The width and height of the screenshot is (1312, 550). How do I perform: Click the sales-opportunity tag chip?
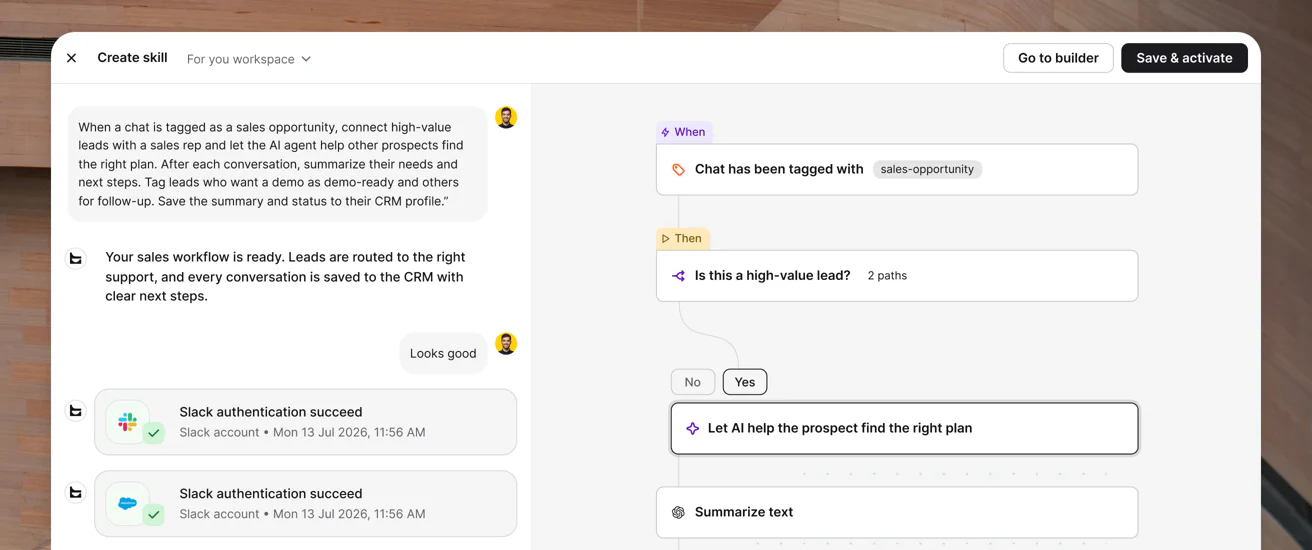click(x=927, y=169)
